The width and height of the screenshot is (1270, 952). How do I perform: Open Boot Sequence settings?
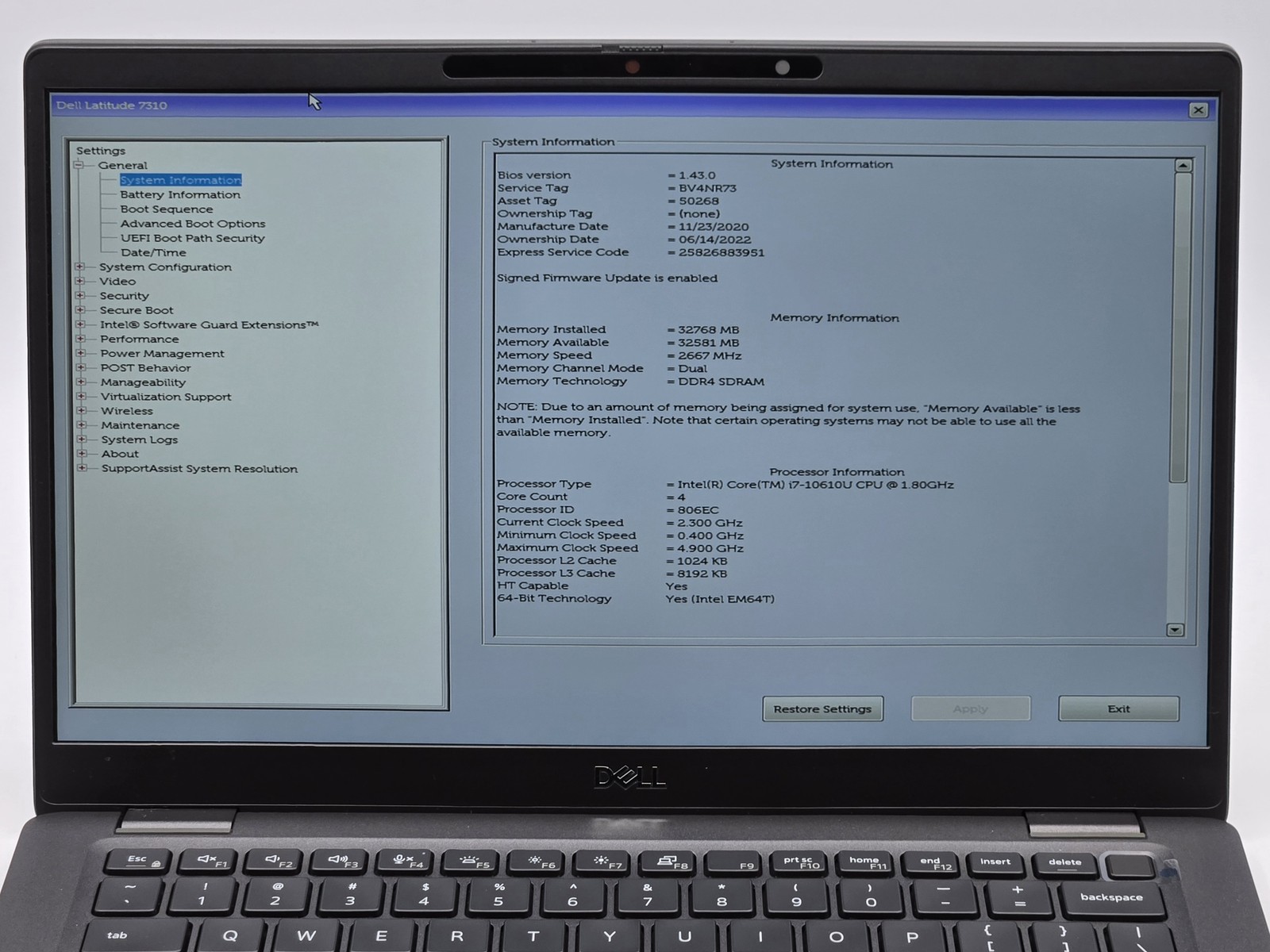(x=167, y=209)
